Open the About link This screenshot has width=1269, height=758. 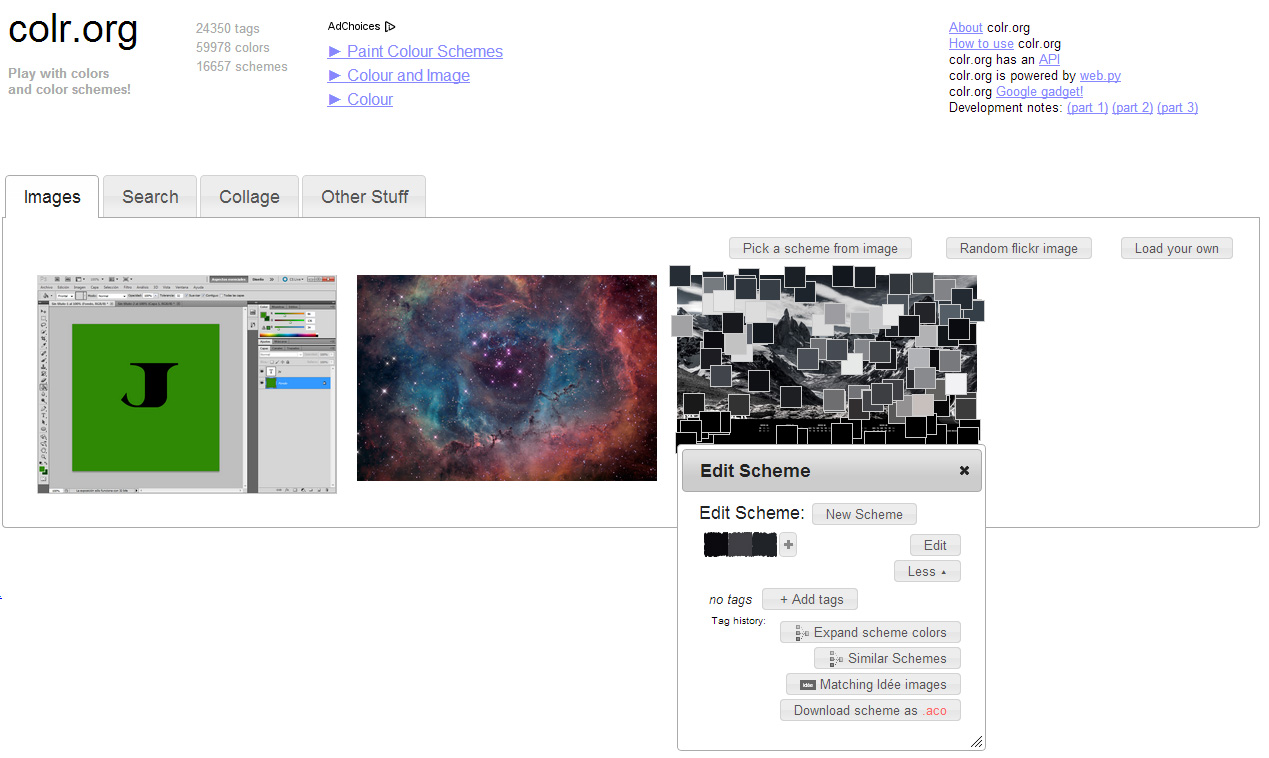(x=966, y=28)
